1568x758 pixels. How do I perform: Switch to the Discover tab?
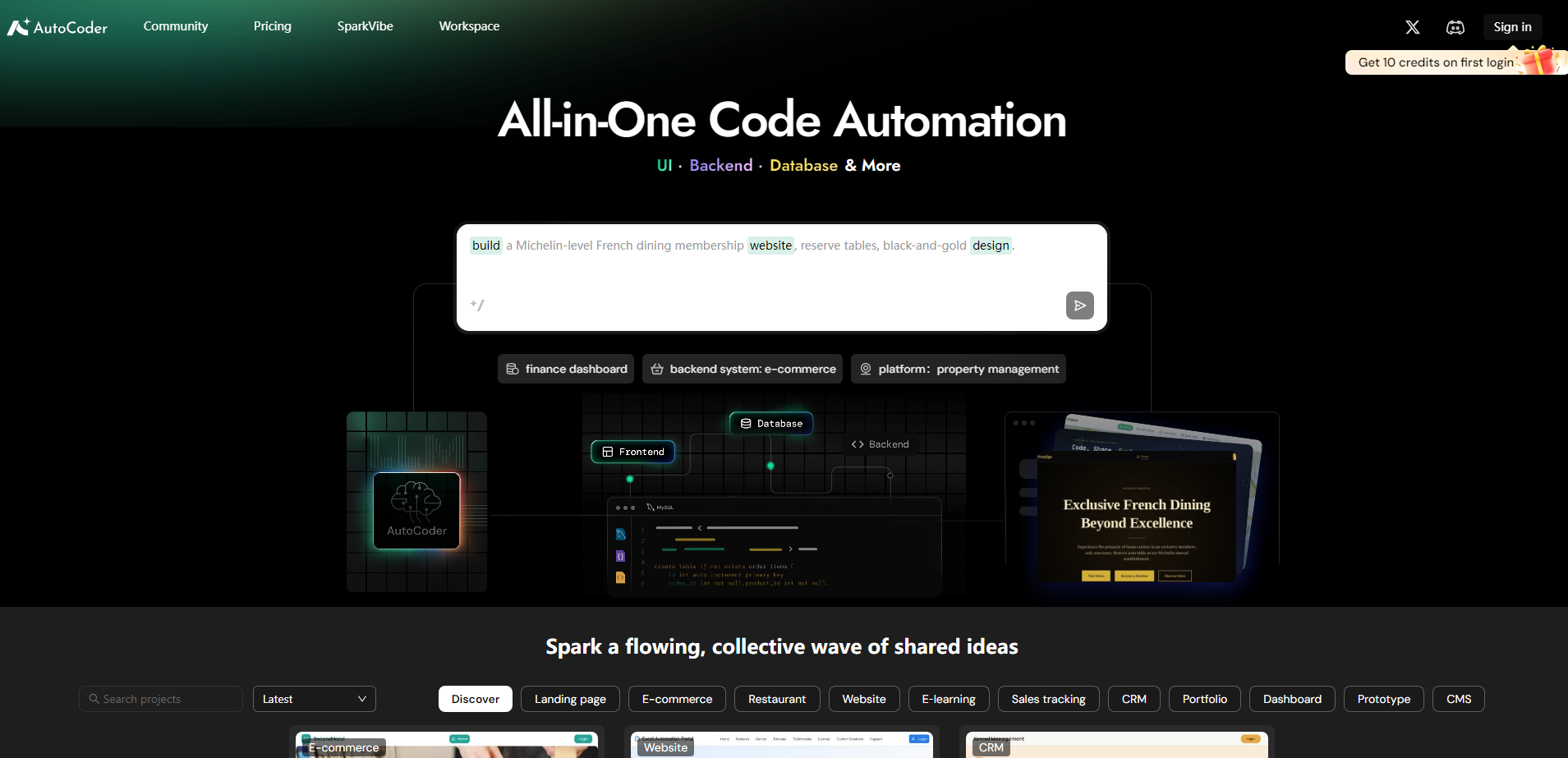[x=475, y=698]
